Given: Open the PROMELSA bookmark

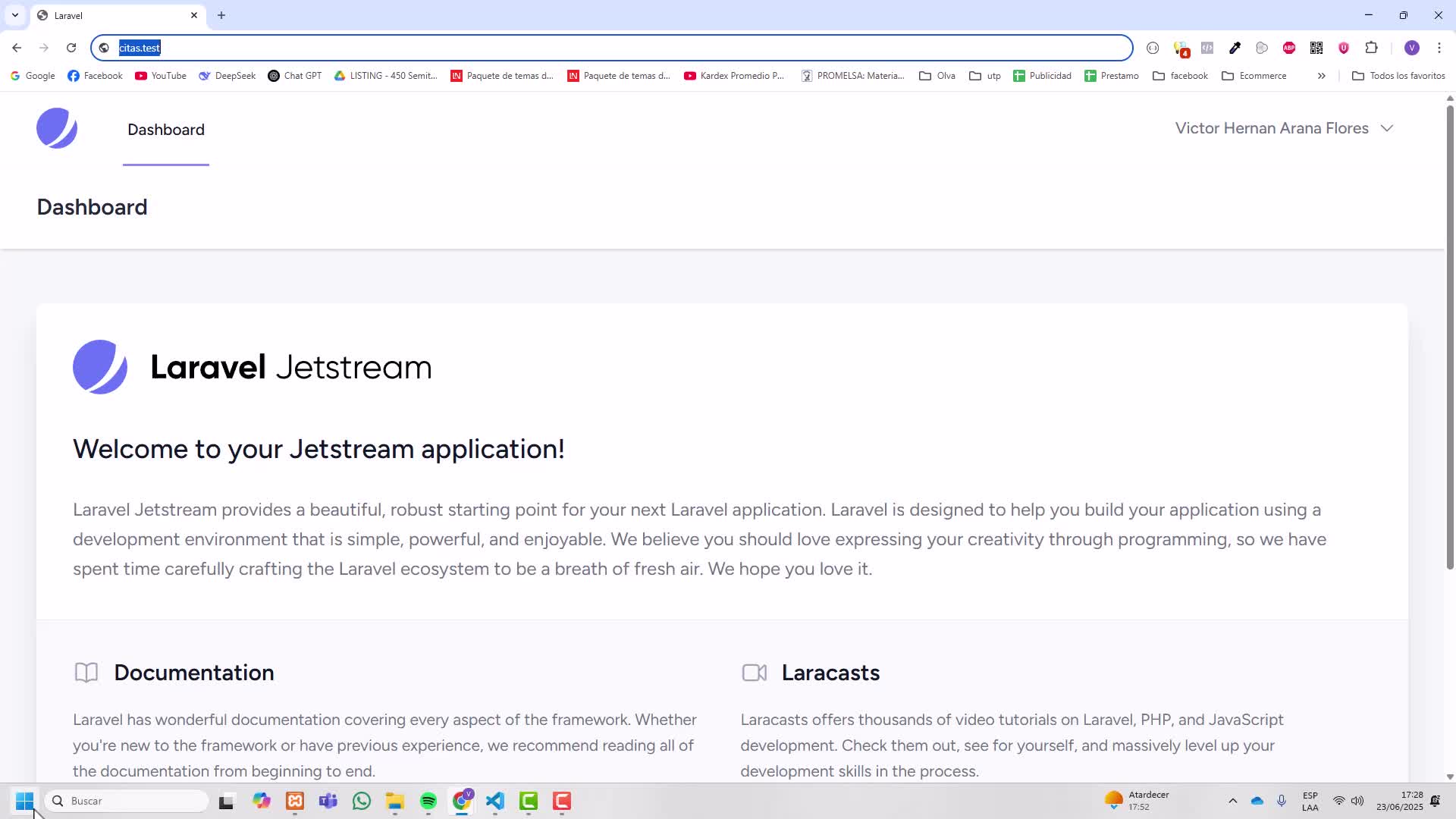Looking at the screenshot, I should (x=853, y=76).
